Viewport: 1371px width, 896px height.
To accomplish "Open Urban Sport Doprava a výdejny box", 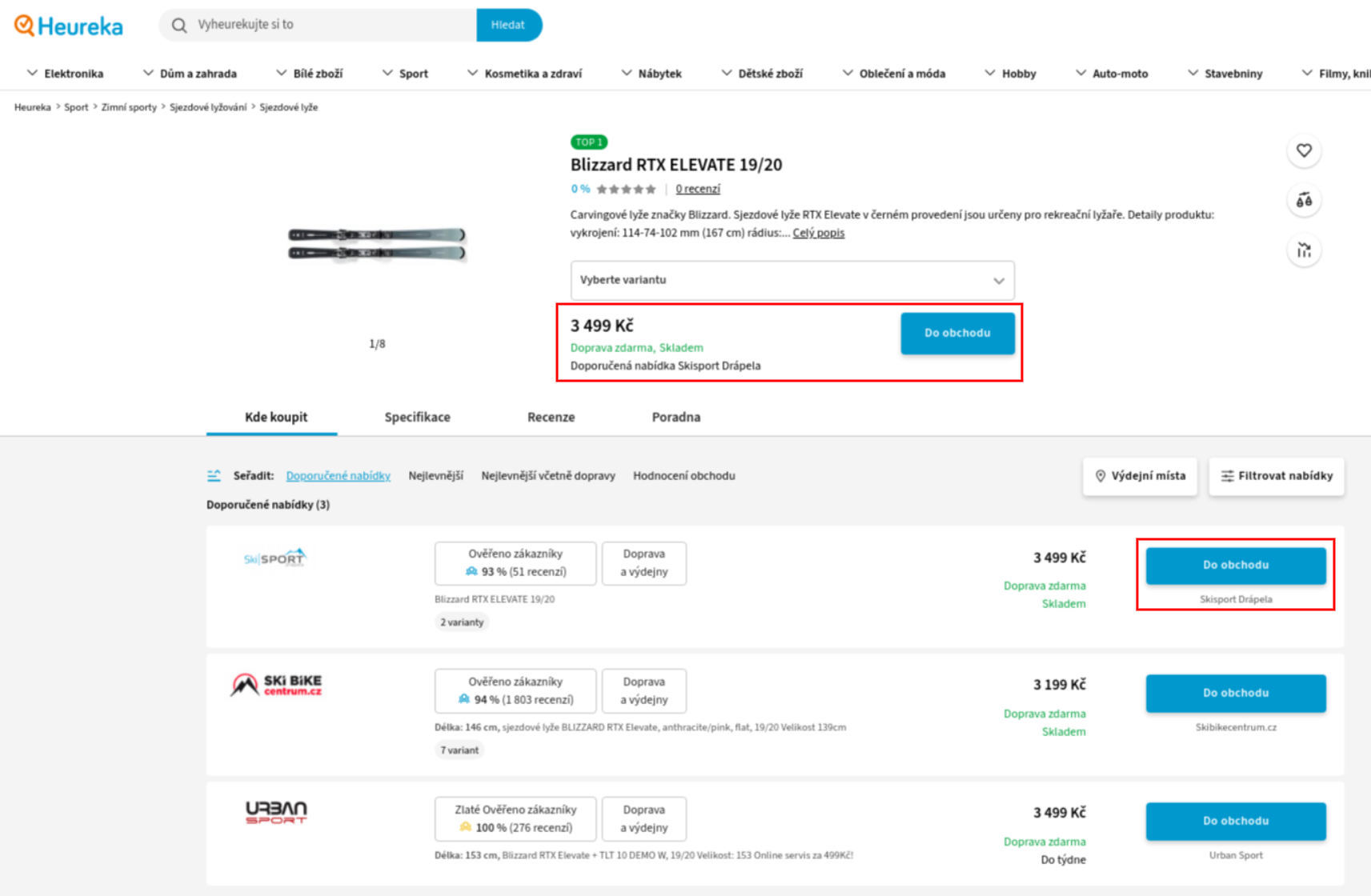I will pyautogui.click(x=644, y=818).
